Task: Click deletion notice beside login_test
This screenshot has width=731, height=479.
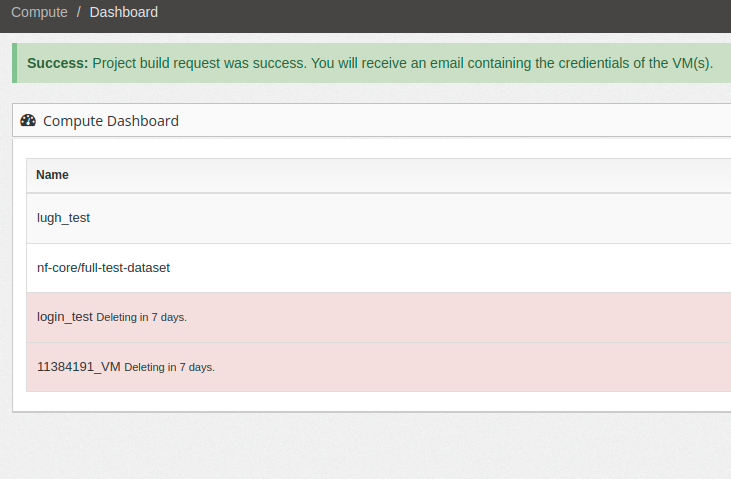Action: tap(141, 317)
